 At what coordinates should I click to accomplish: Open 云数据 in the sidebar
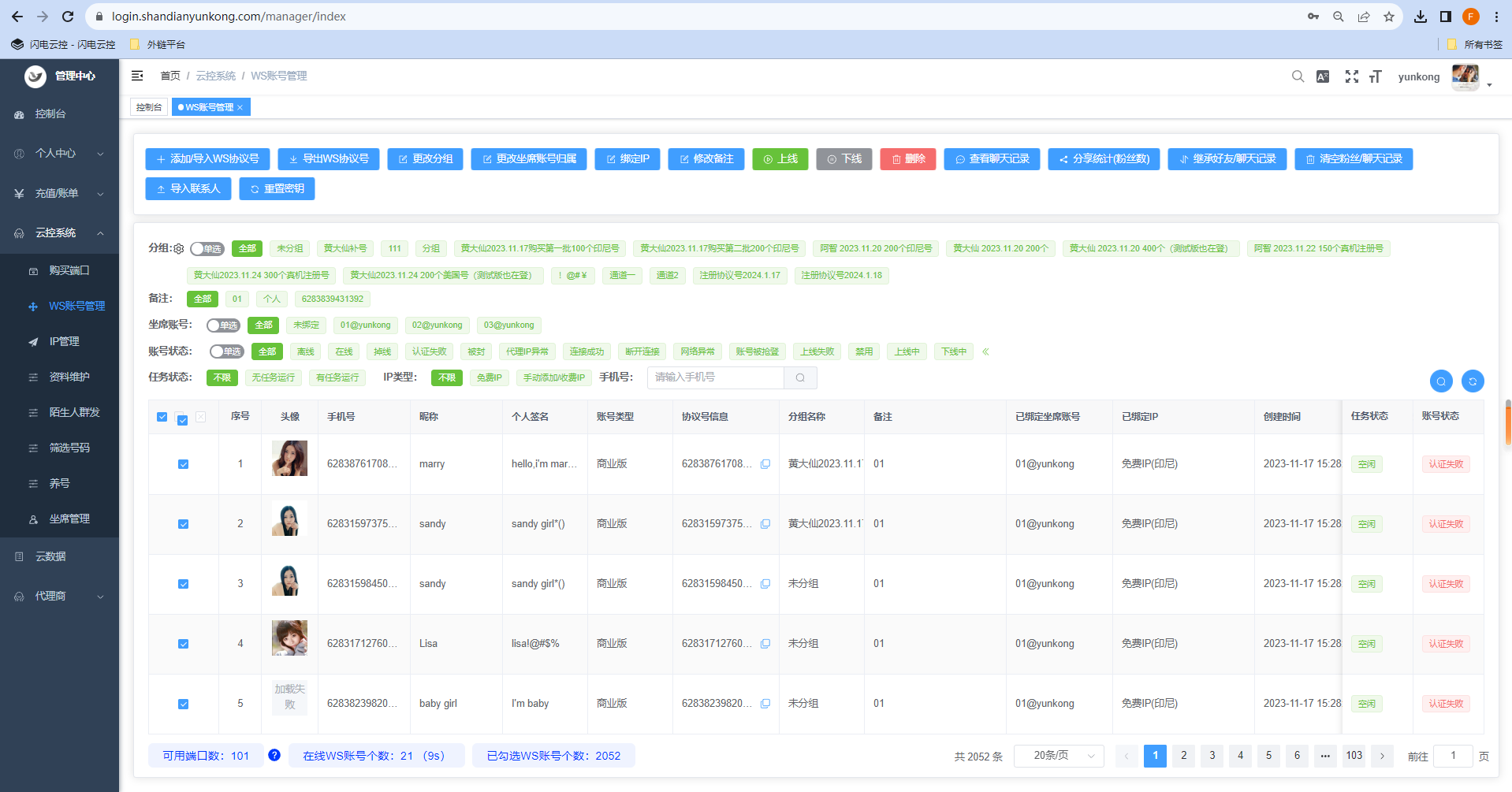[x=59, y=556]
